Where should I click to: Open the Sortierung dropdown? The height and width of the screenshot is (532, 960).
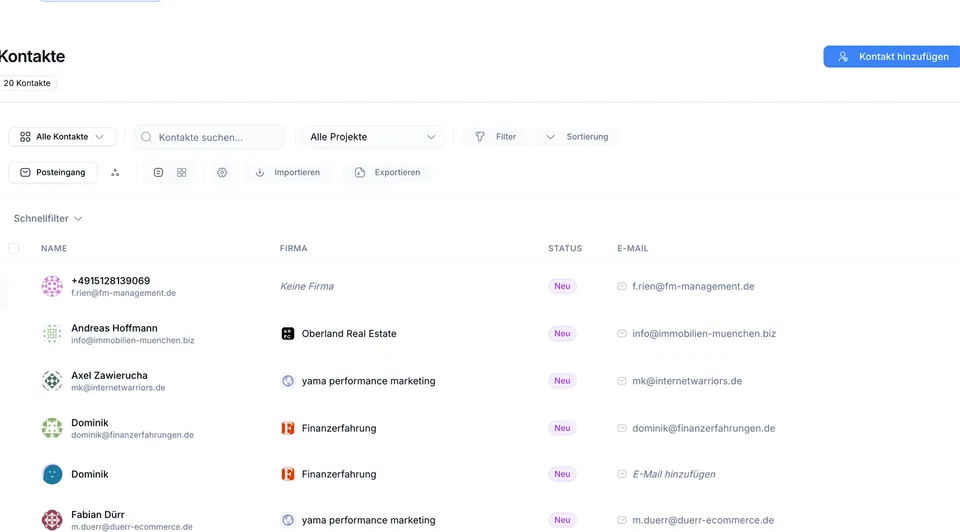tap(577, 137)
